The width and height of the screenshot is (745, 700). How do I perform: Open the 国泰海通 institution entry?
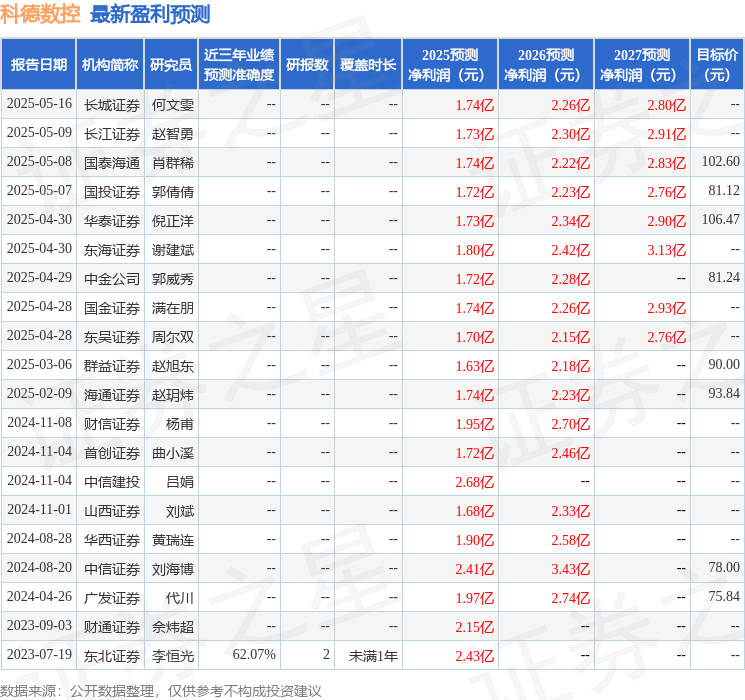(111, 162)
